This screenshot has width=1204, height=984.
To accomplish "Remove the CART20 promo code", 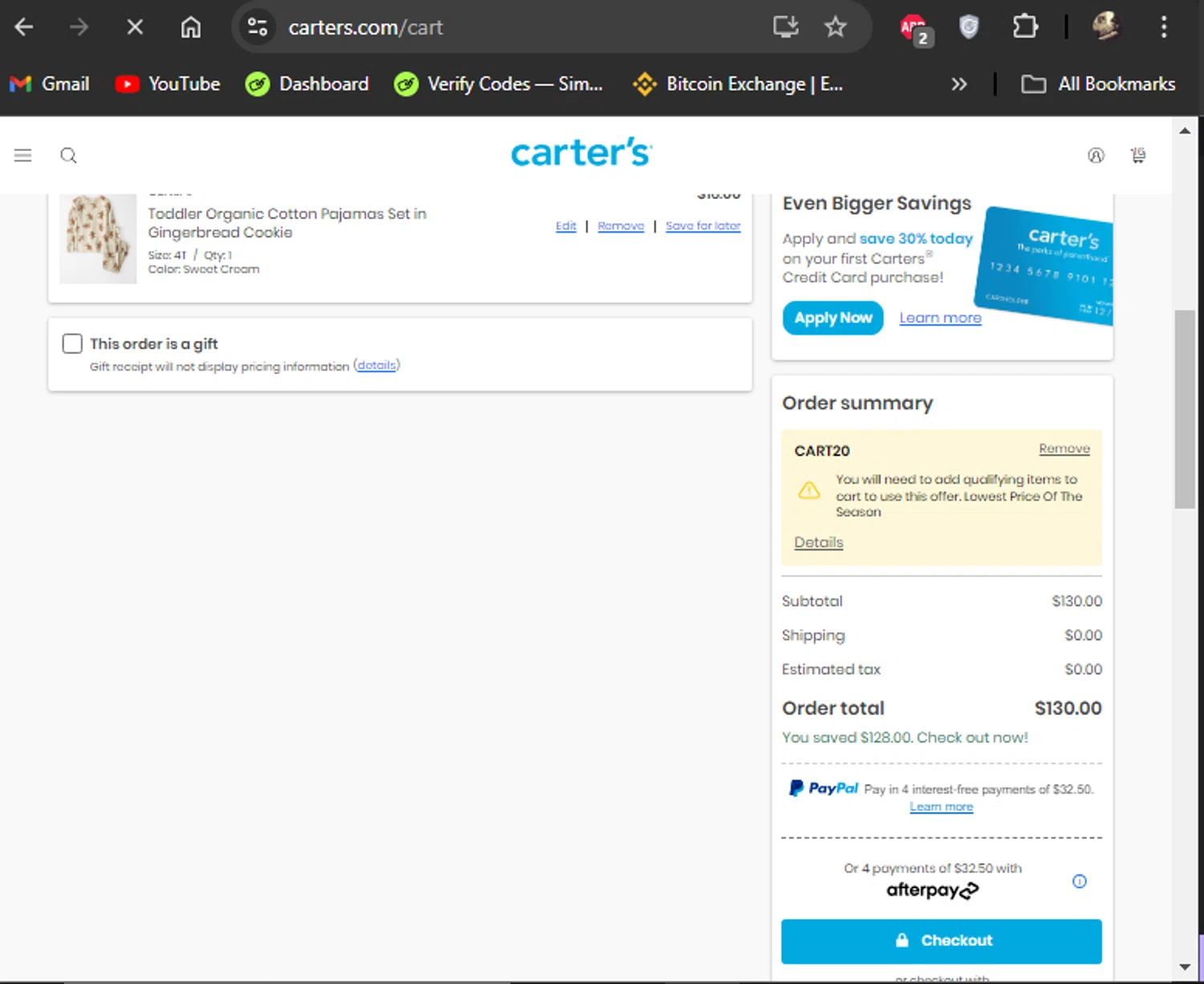I will (1064, 449).
